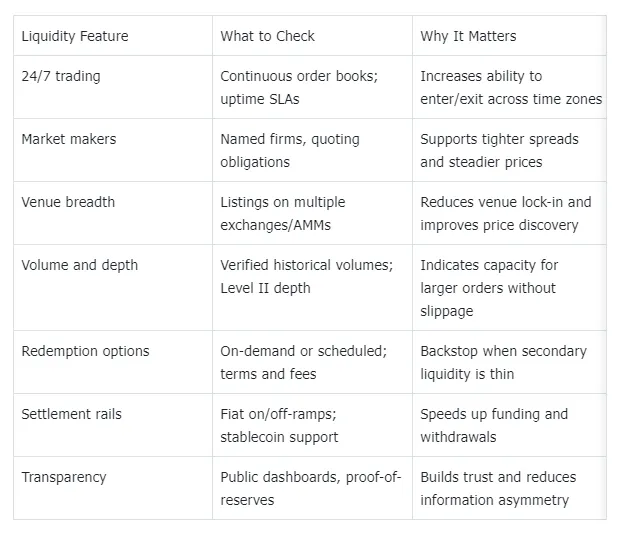Screen dimensions: 643x543
Task: Click the 'Liquidity Feature' column header
Action: pyautogui.click(x=75, y=36)
